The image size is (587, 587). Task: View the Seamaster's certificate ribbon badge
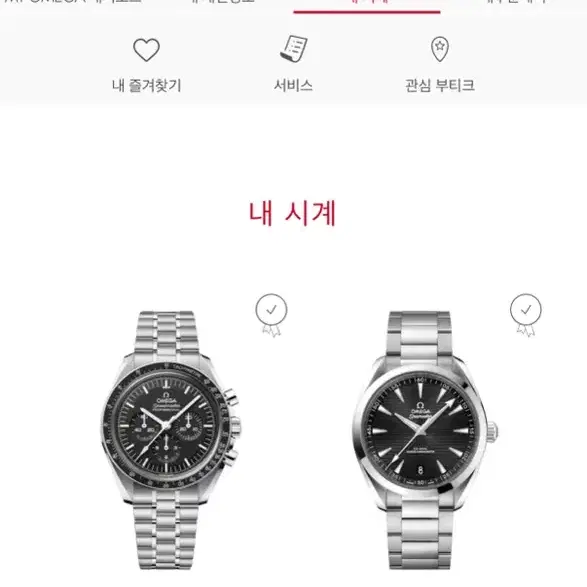coord(526,315)
